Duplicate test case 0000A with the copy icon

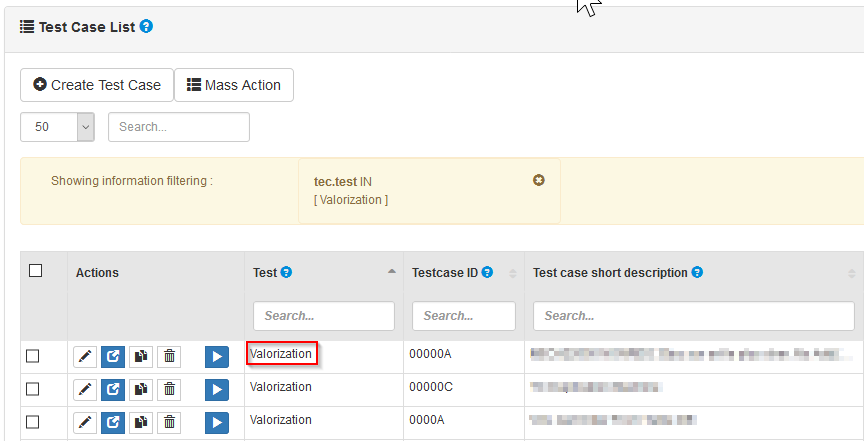point(141,423)
